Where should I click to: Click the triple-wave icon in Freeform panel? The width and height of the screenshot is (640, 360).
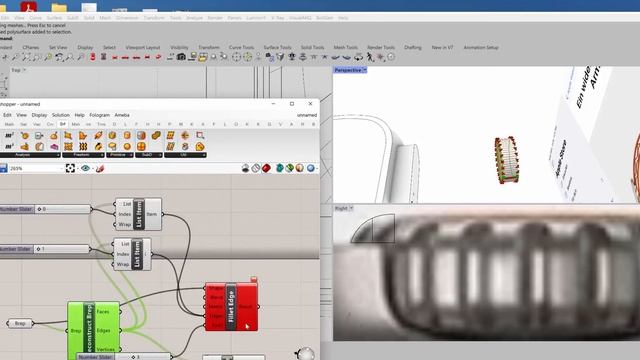pos(83,147)
